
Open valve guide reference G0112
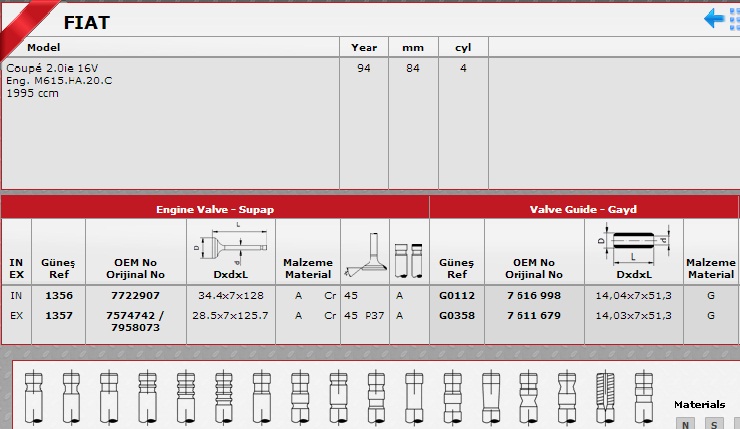coord(457,296)
